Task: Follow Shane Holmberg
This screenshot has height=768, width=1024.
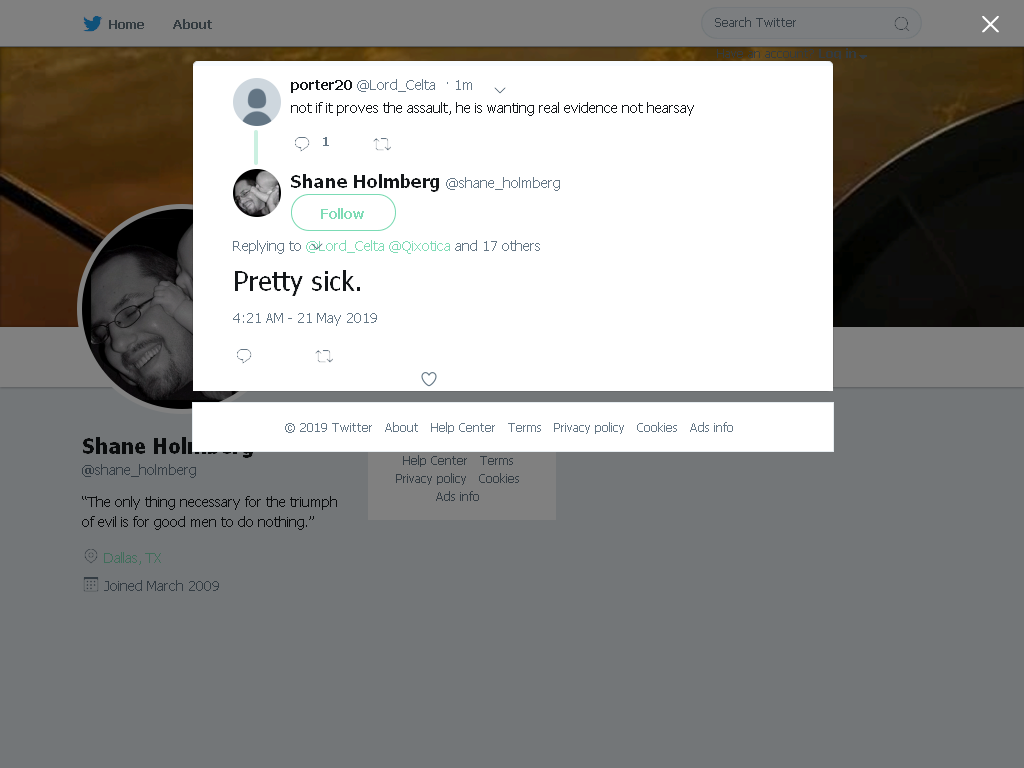Action: point(343,213)
